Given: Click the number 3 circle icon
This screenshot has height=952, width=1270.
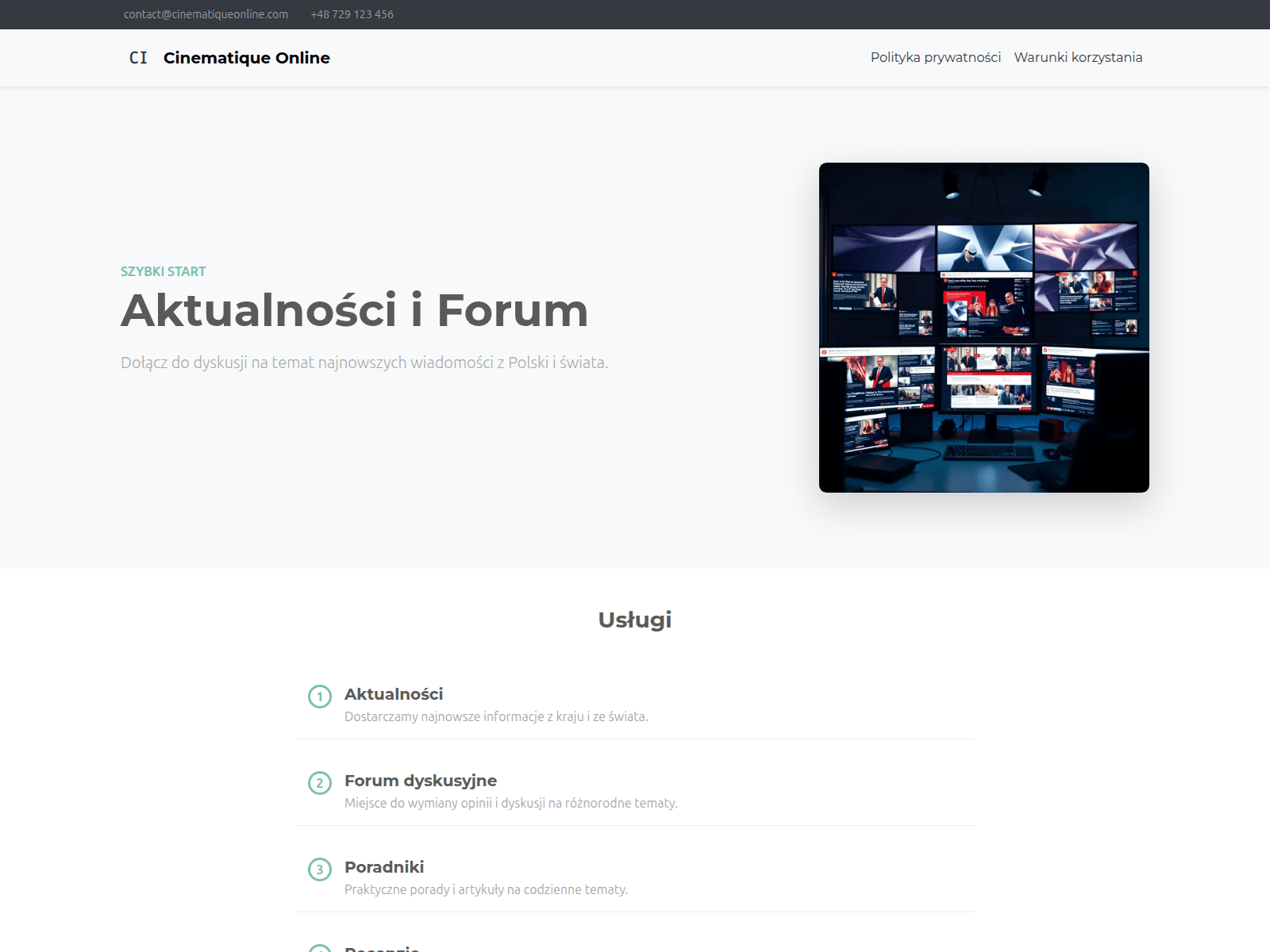Looking at the screenshot, I should [x=320, y=869].
